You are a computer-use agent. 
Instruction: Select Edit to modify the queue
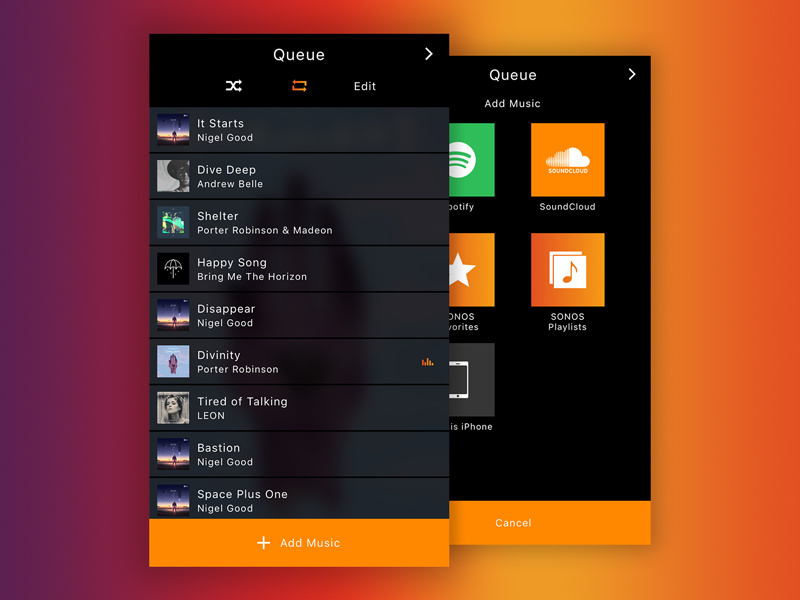(364, 87)
